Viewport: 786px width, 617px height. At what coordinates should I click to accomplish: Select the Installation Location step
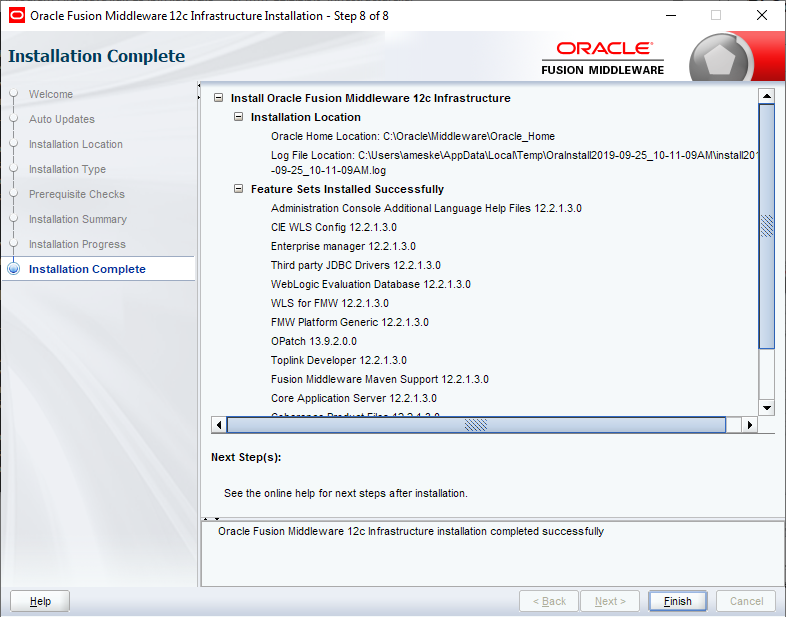point(76,144)
